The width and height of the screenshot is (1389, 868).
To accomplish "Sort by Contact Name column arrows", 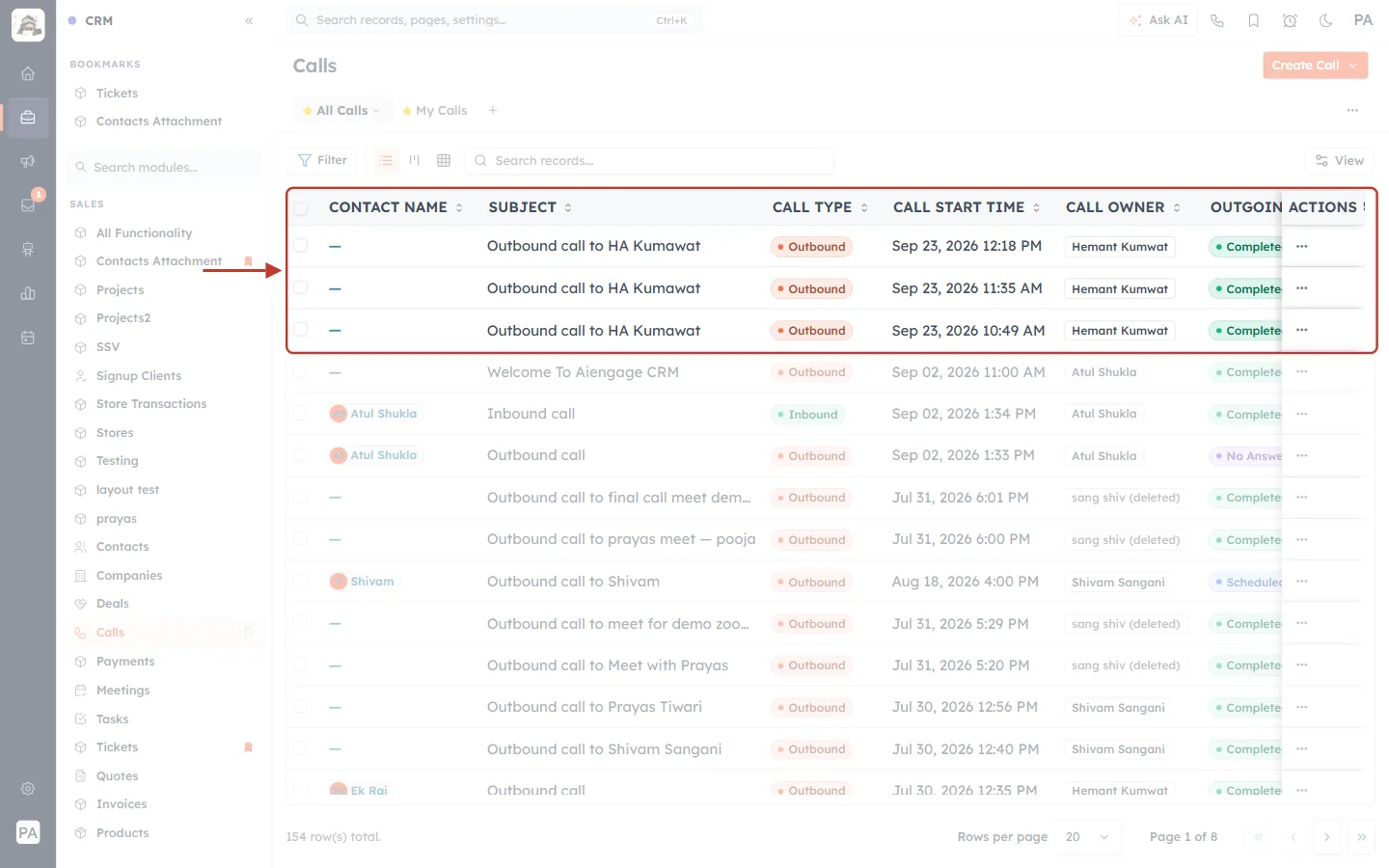I will [x=459, y=207].
